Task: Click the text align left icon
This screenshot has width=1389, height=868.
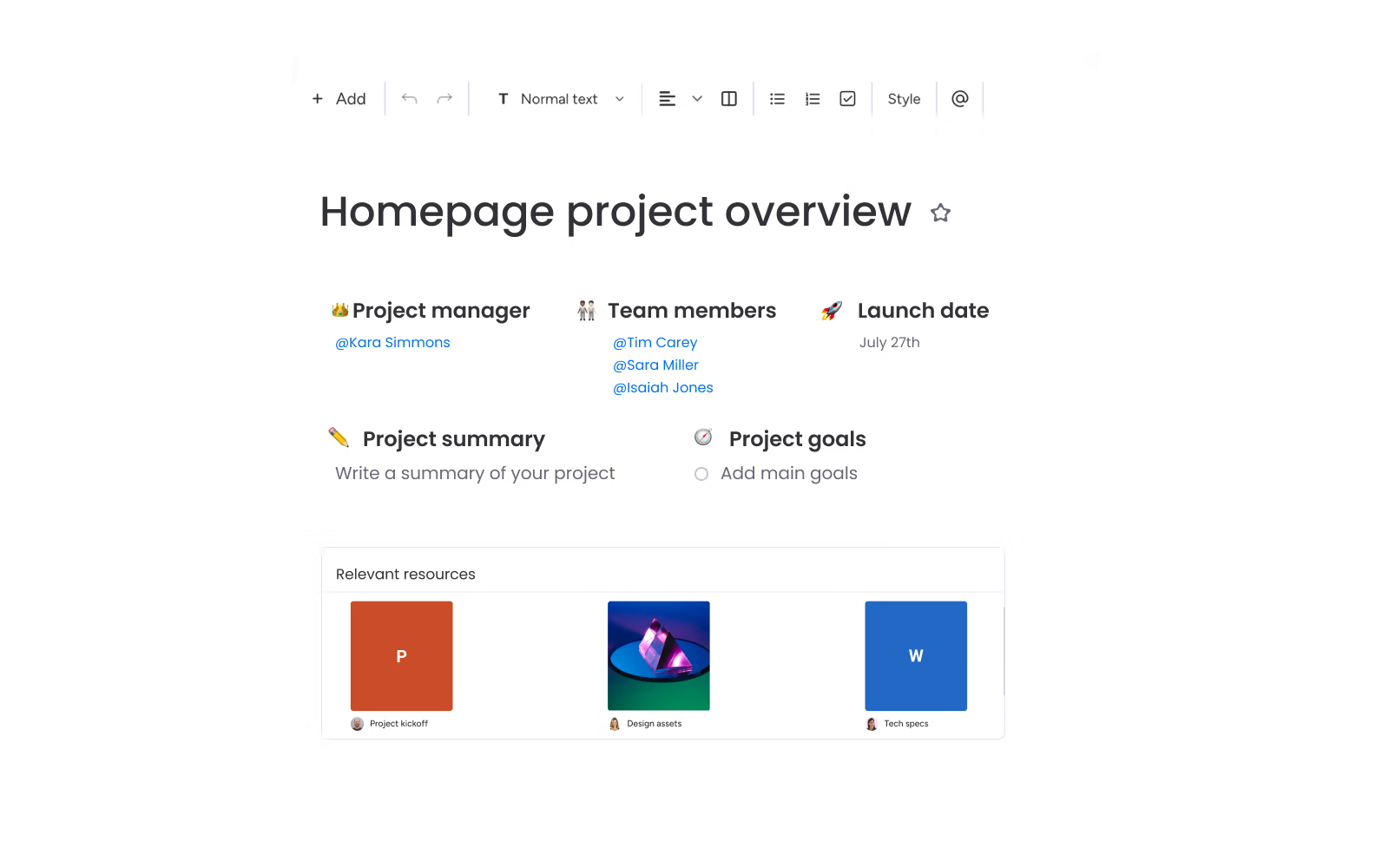Action: click(667, 99)
